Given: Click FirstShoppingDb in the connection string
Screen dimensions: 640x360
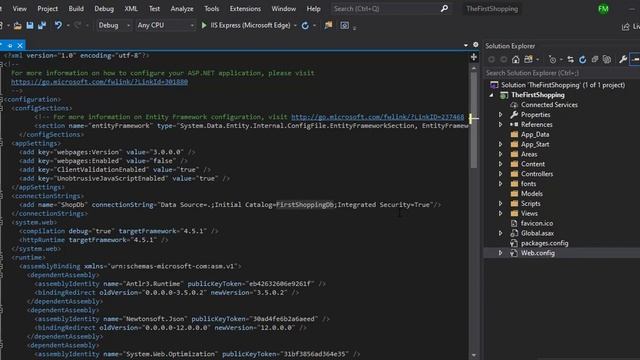Looking at the screenshot, I should [x=305, y=205].
